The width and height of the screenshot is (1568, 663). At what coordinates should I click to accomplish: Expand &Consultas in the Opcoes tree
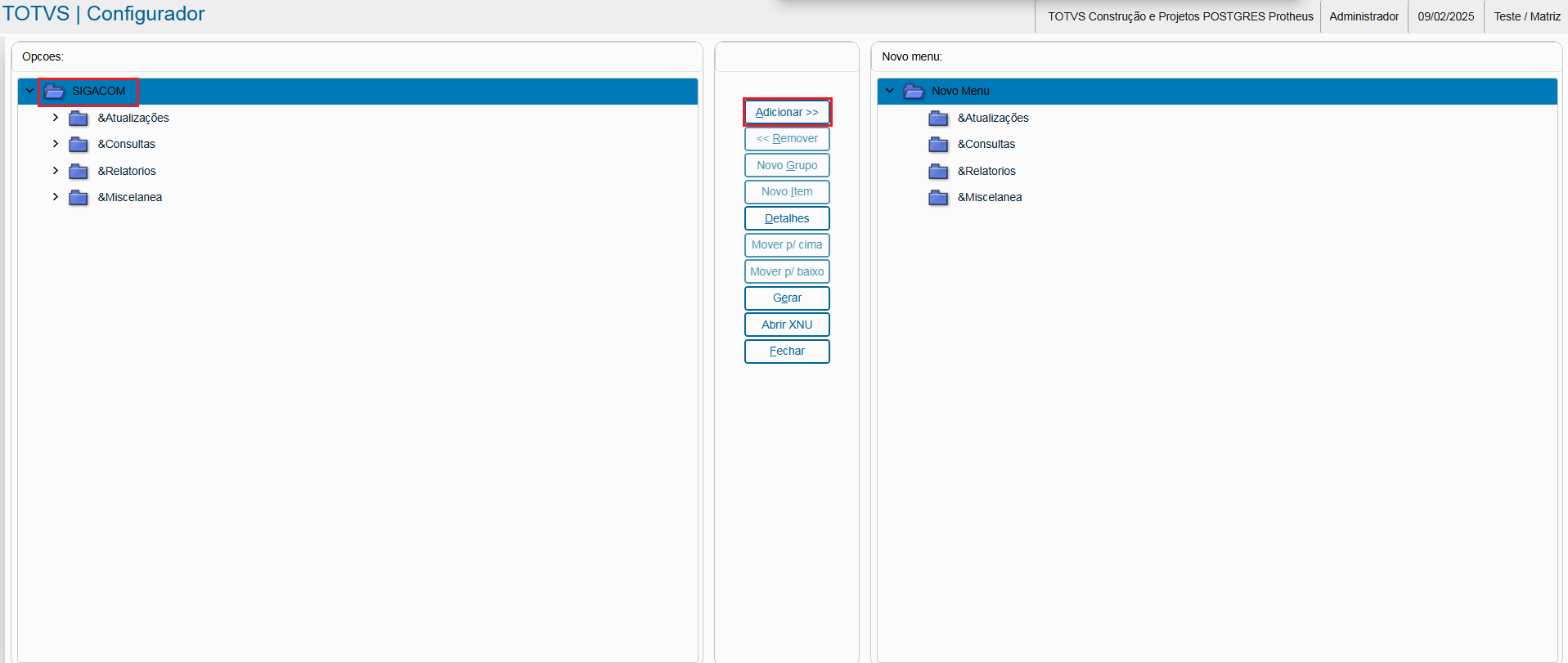56,144
